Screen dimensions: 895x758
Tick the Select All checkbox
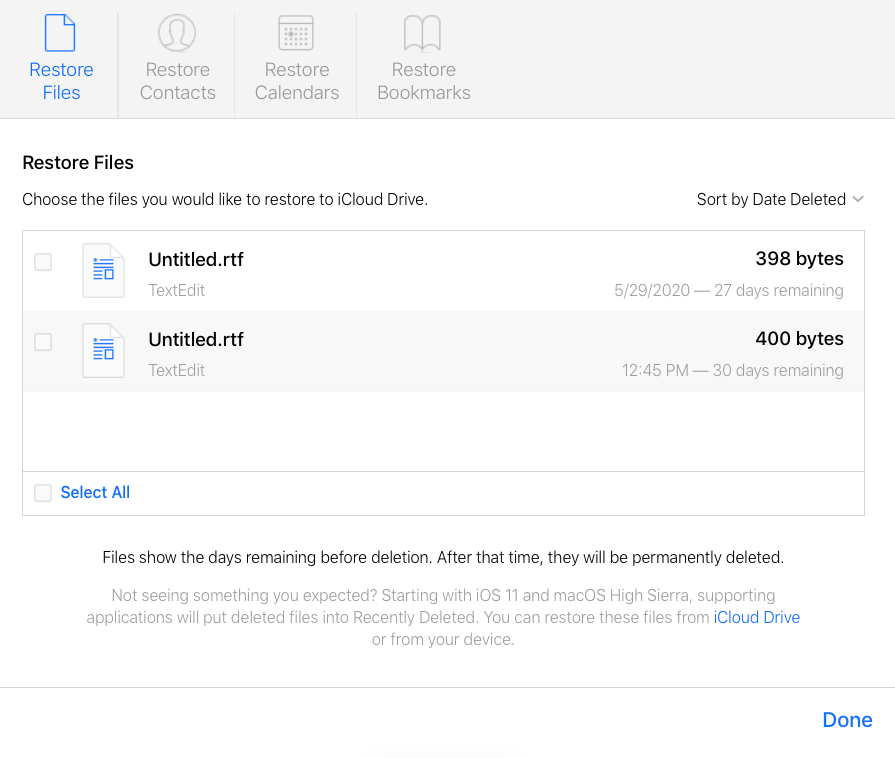(x=43, y=492)
